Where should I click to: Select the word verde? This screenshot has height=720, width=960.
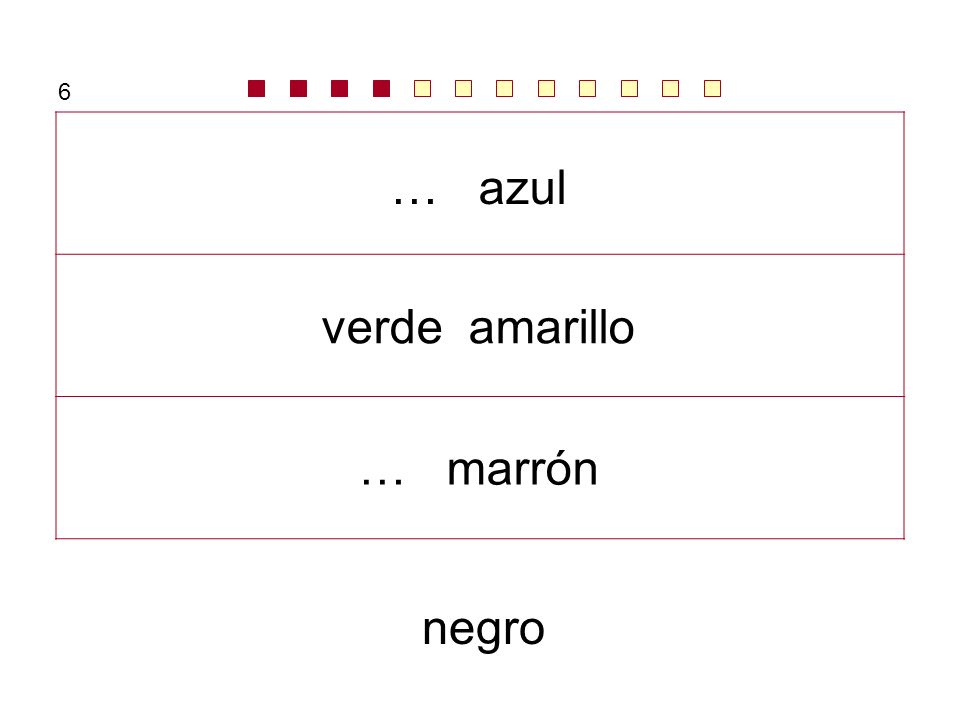(x=382, y=328)
